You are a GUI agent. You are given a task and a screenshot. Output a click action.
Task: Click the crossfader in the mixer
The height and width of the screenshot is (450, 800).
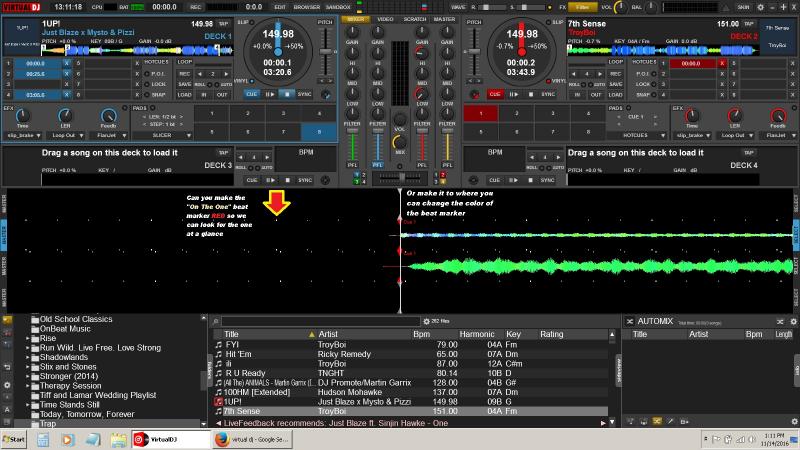point(400,177)
